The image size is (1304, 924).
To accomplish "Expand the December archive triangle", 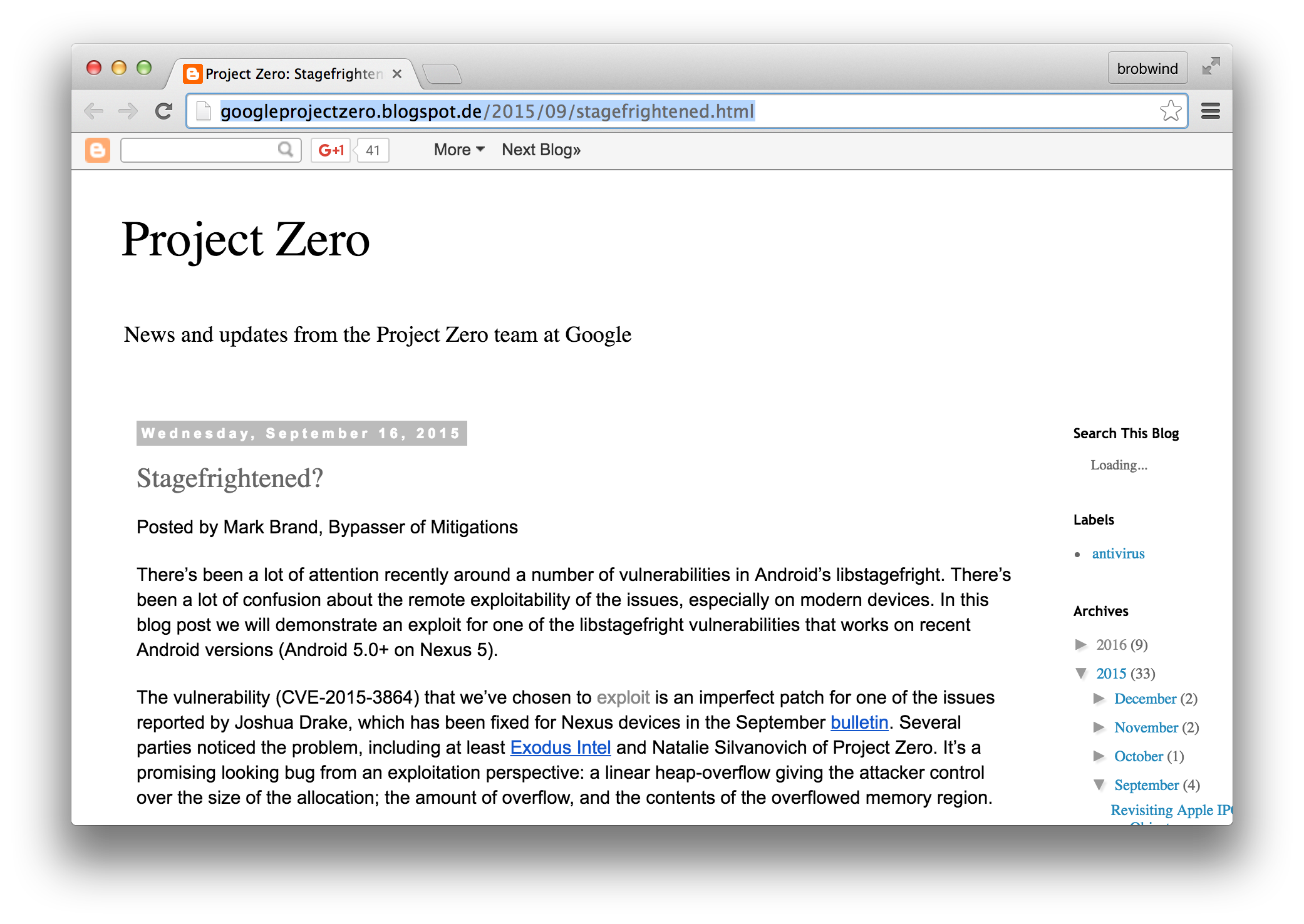I will pyautogui.click(x=1099, y=698).
